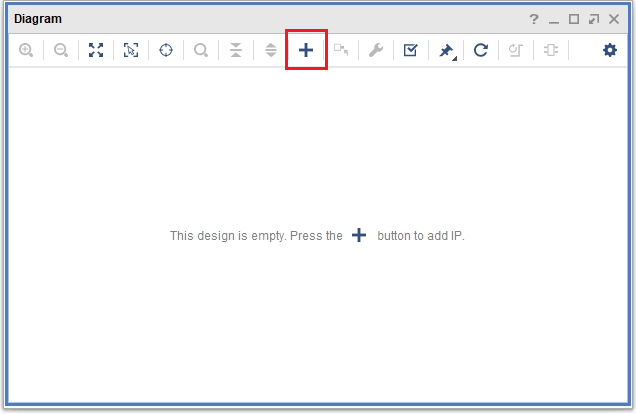The image size is (636, 414).
Task: Add IP with the plus button
Action: click(306, 50)
